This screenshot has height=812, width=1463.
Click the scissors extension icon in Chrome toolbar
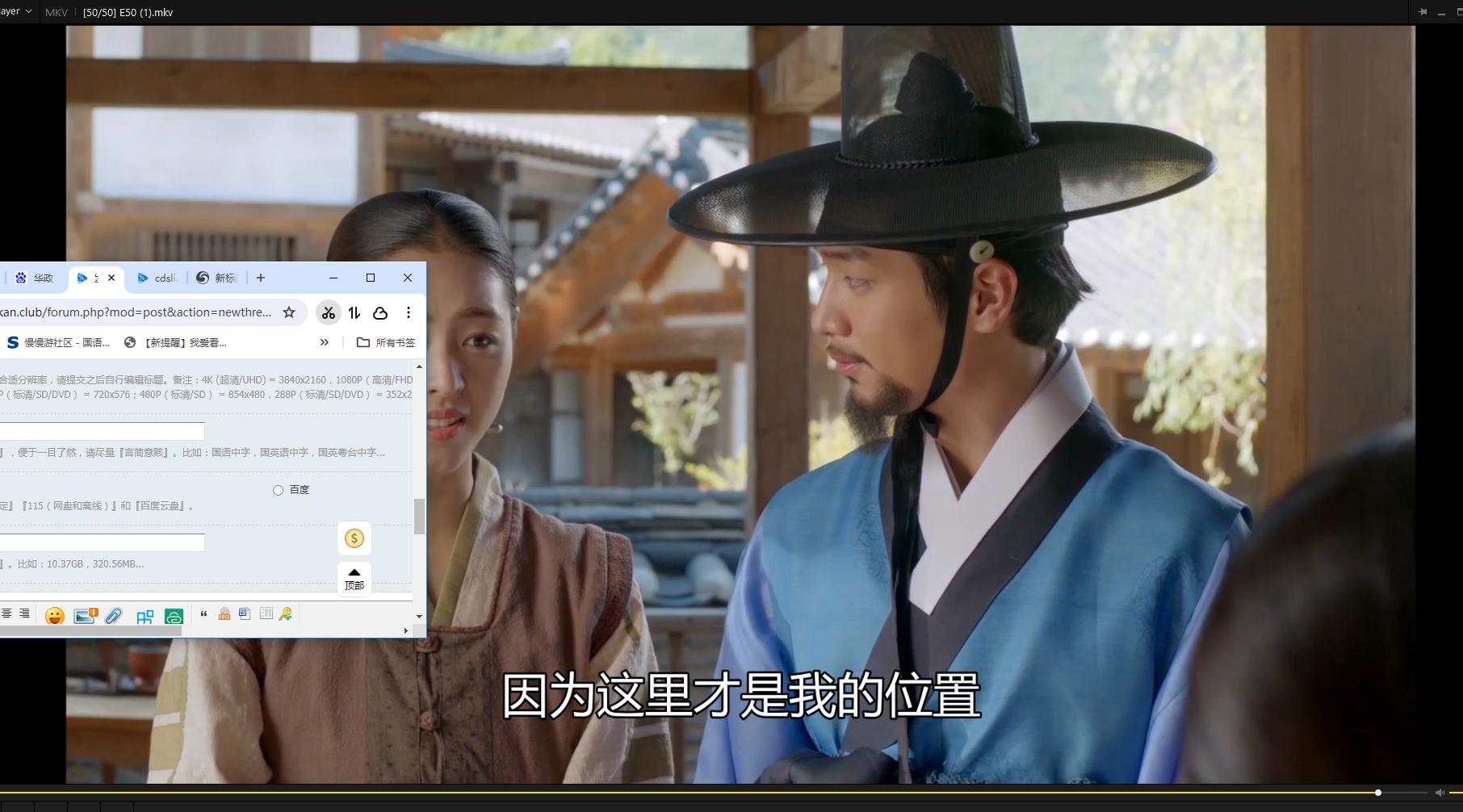coord(328,312)
